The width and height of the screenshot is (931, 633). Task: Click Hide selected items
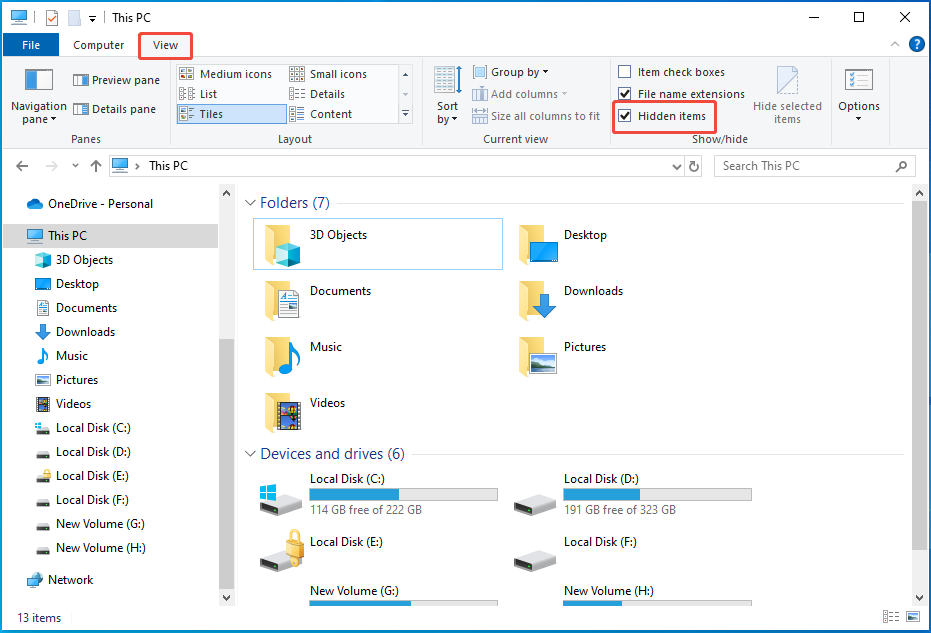pos(787,93)
